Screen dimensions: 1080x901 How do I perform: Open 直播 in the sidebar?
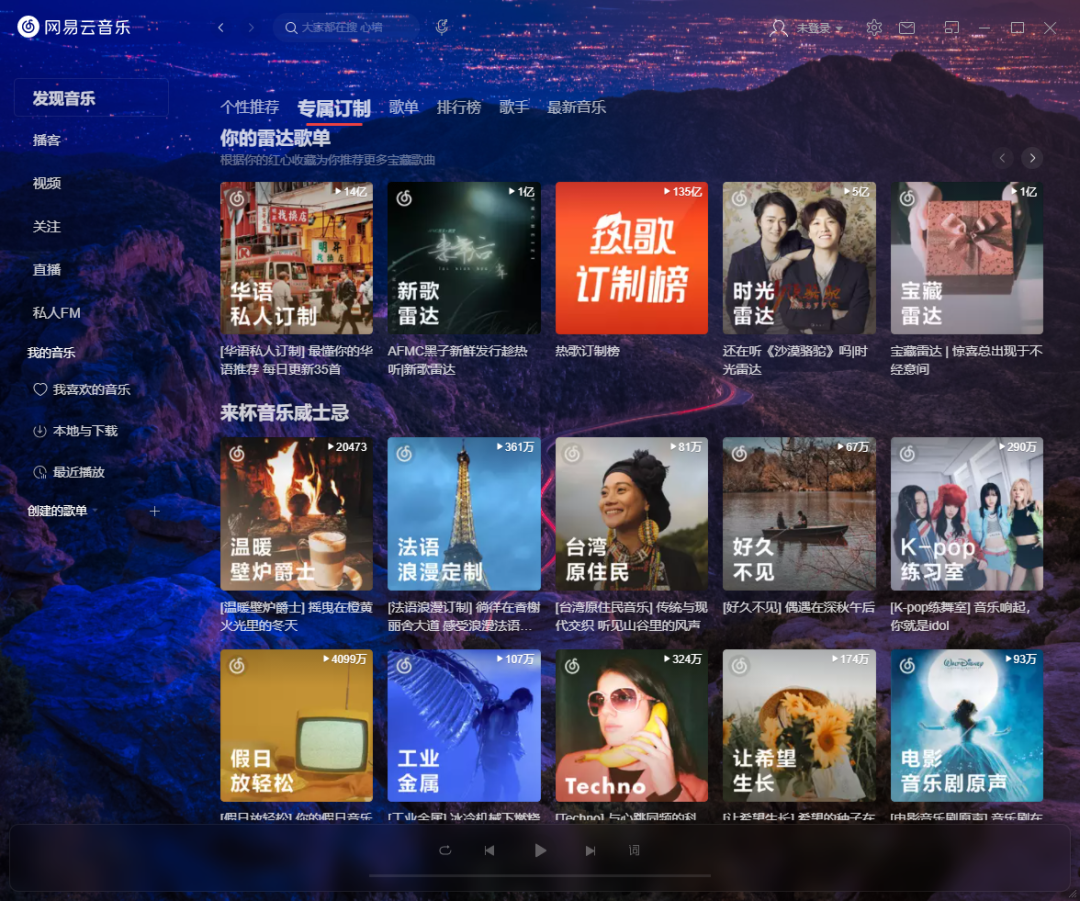point(47,270)
